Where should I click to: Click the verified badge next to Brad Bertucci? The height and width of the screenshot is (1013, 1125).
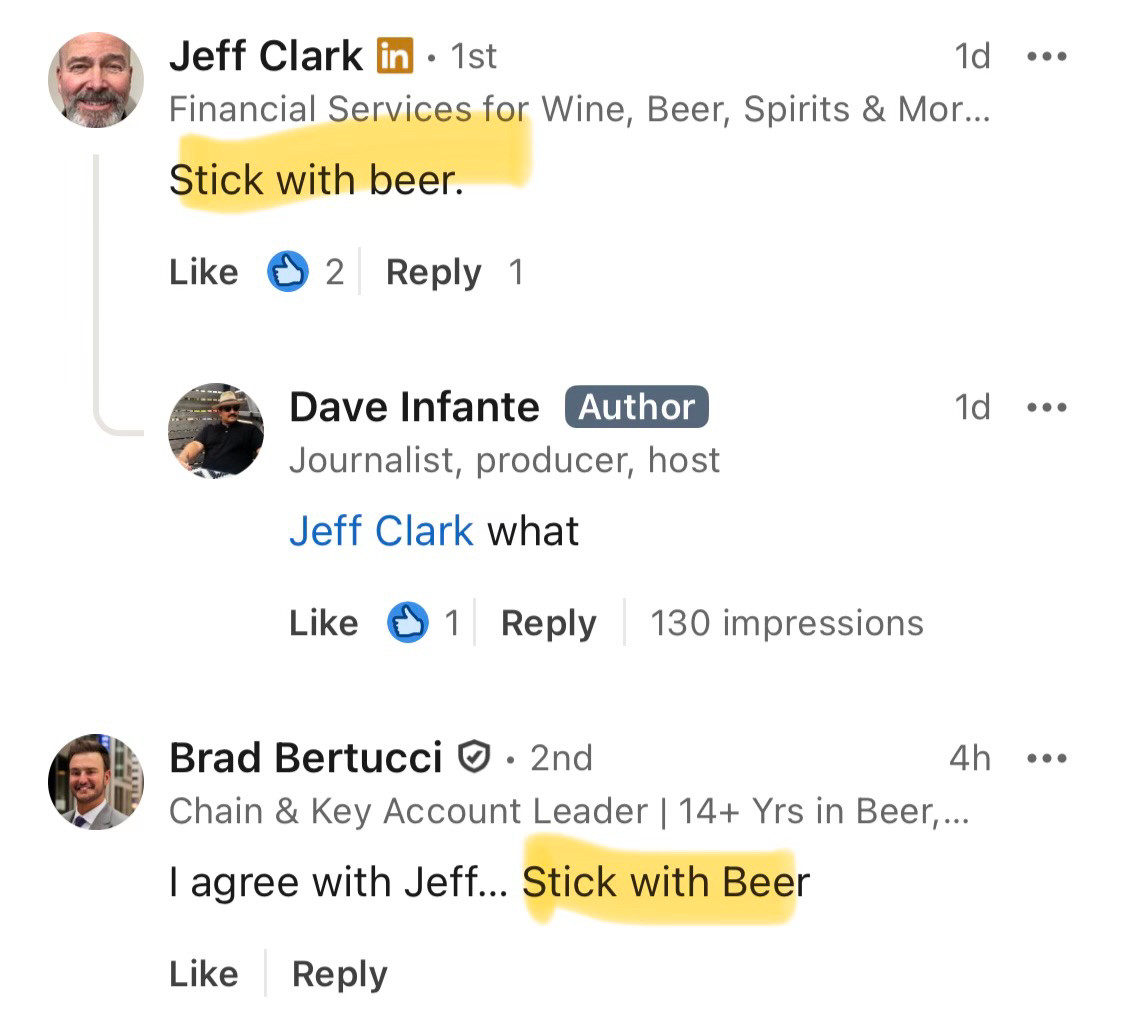(474, 757)
